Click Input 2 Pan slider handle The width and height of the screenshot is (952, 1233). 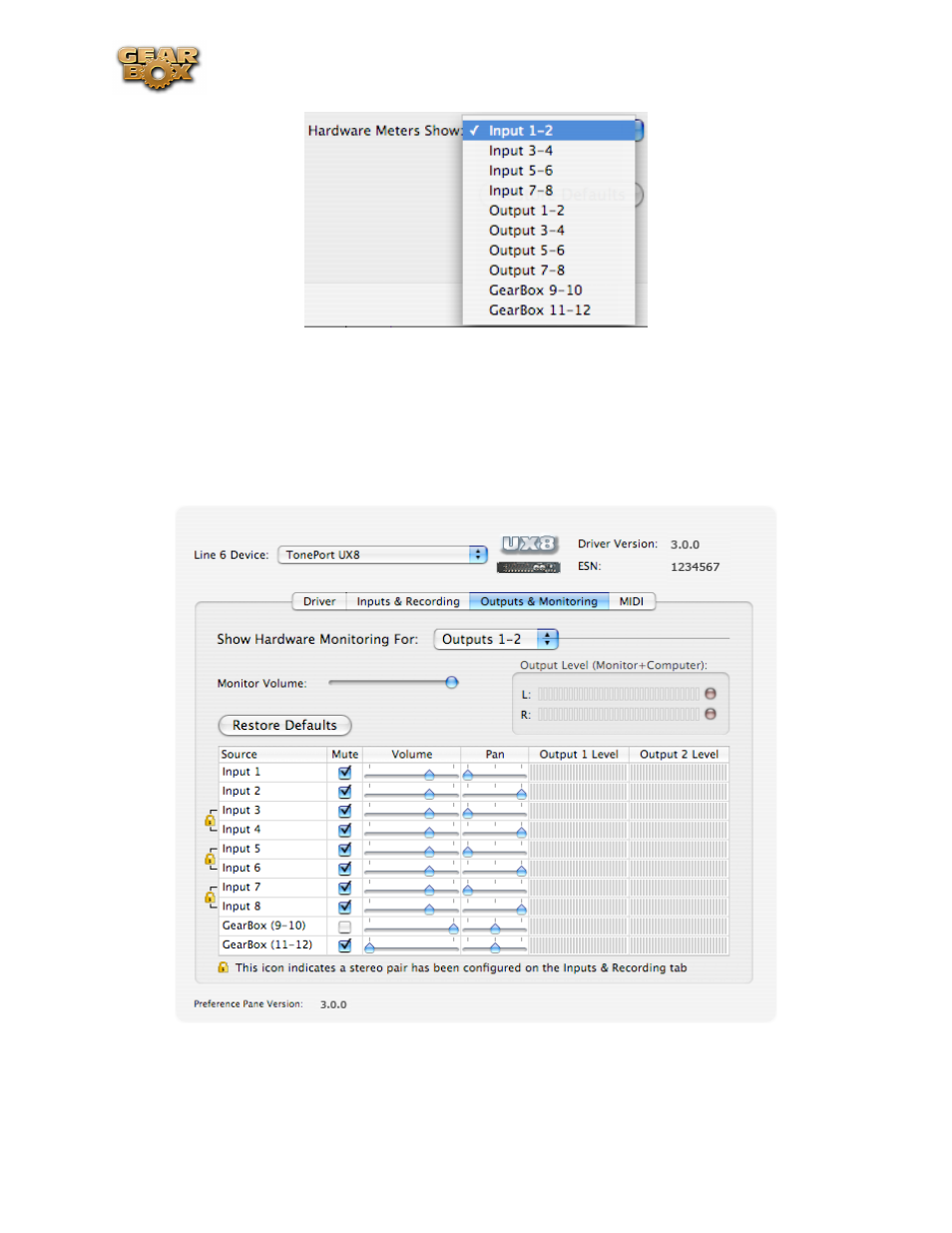pyautogui.click(x=521, y=794)
